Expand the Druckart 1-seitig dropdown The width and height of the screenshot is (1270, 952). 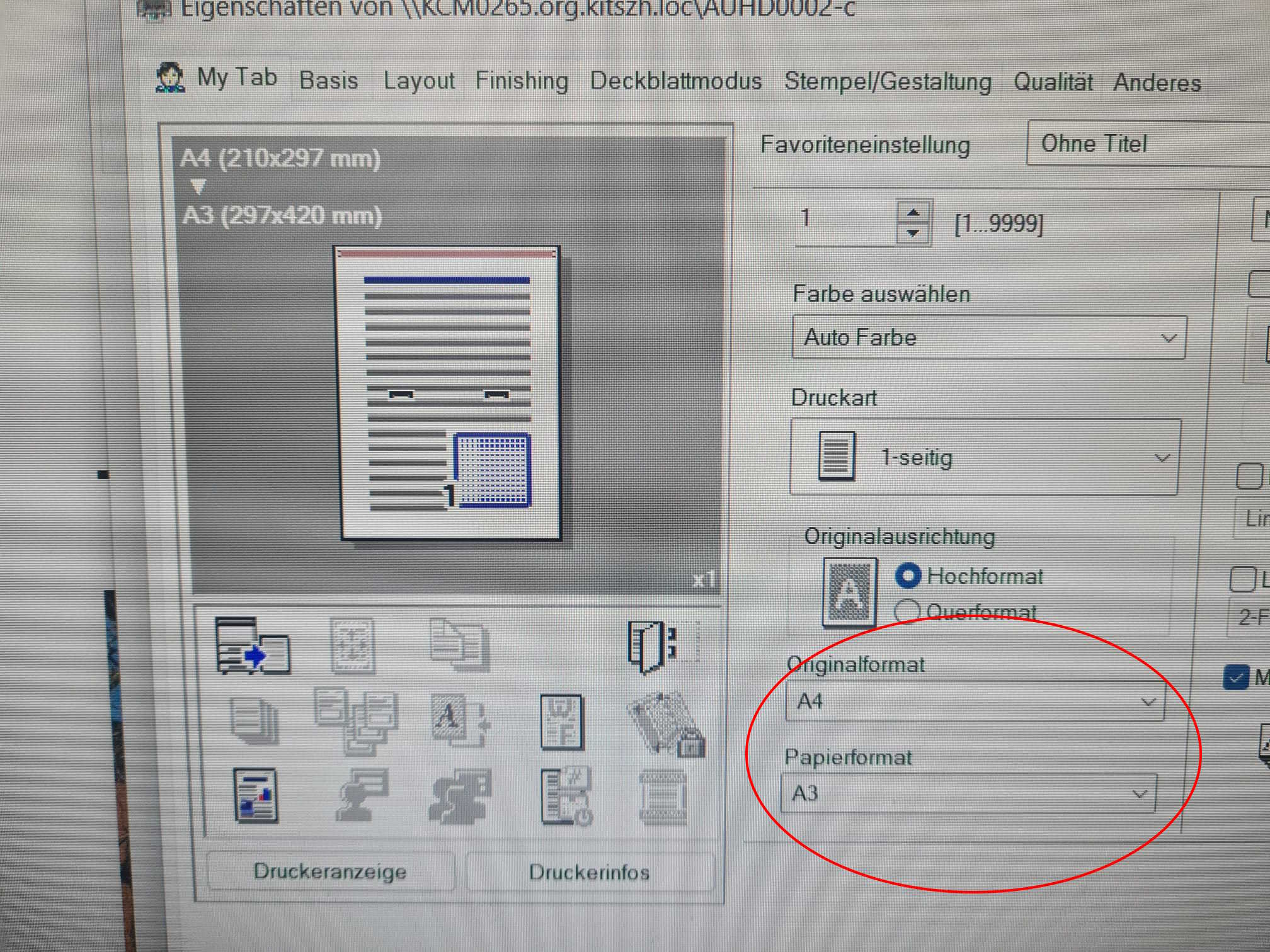coord(985,457)
